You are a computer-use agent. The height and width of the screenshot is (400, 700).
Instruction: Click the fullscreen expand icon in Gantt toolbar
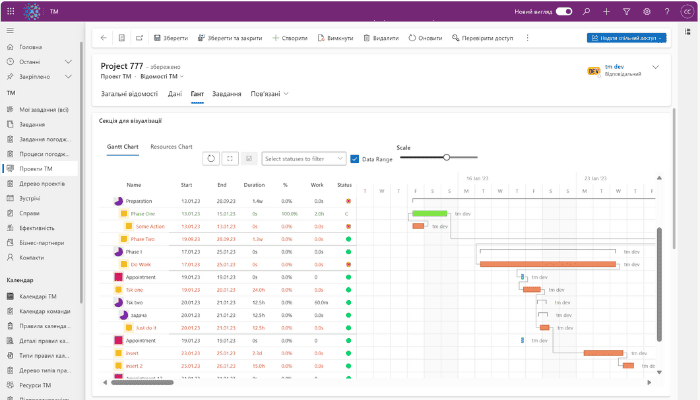(230, 158)
